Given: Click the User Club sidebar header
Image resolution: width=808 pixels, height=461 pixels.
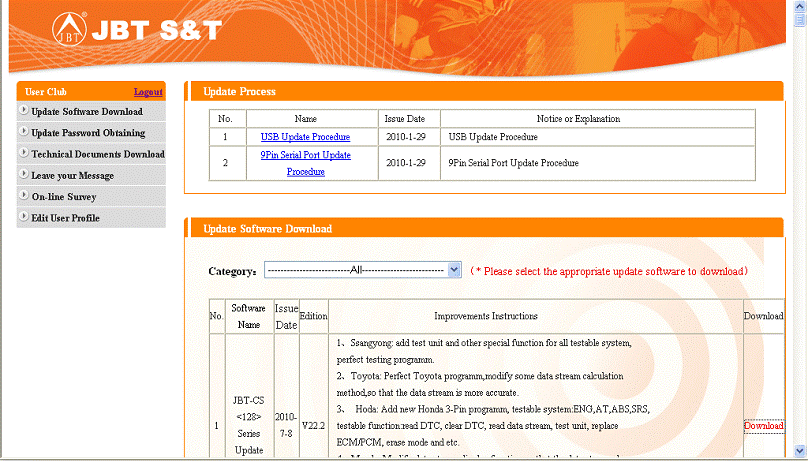Looking at the screenshot, I should click(x=46, y=92).
